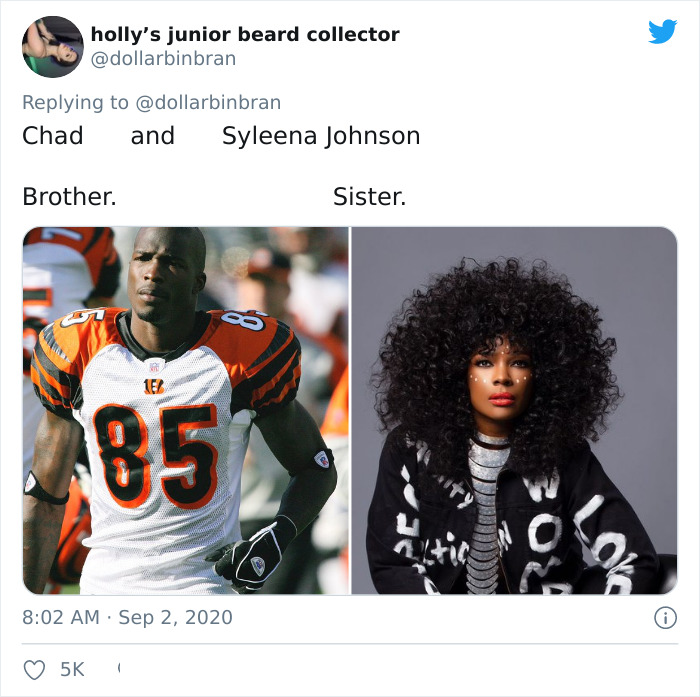
Task: Click the Syleena Johnson tweet text
Action: (321, 136)
